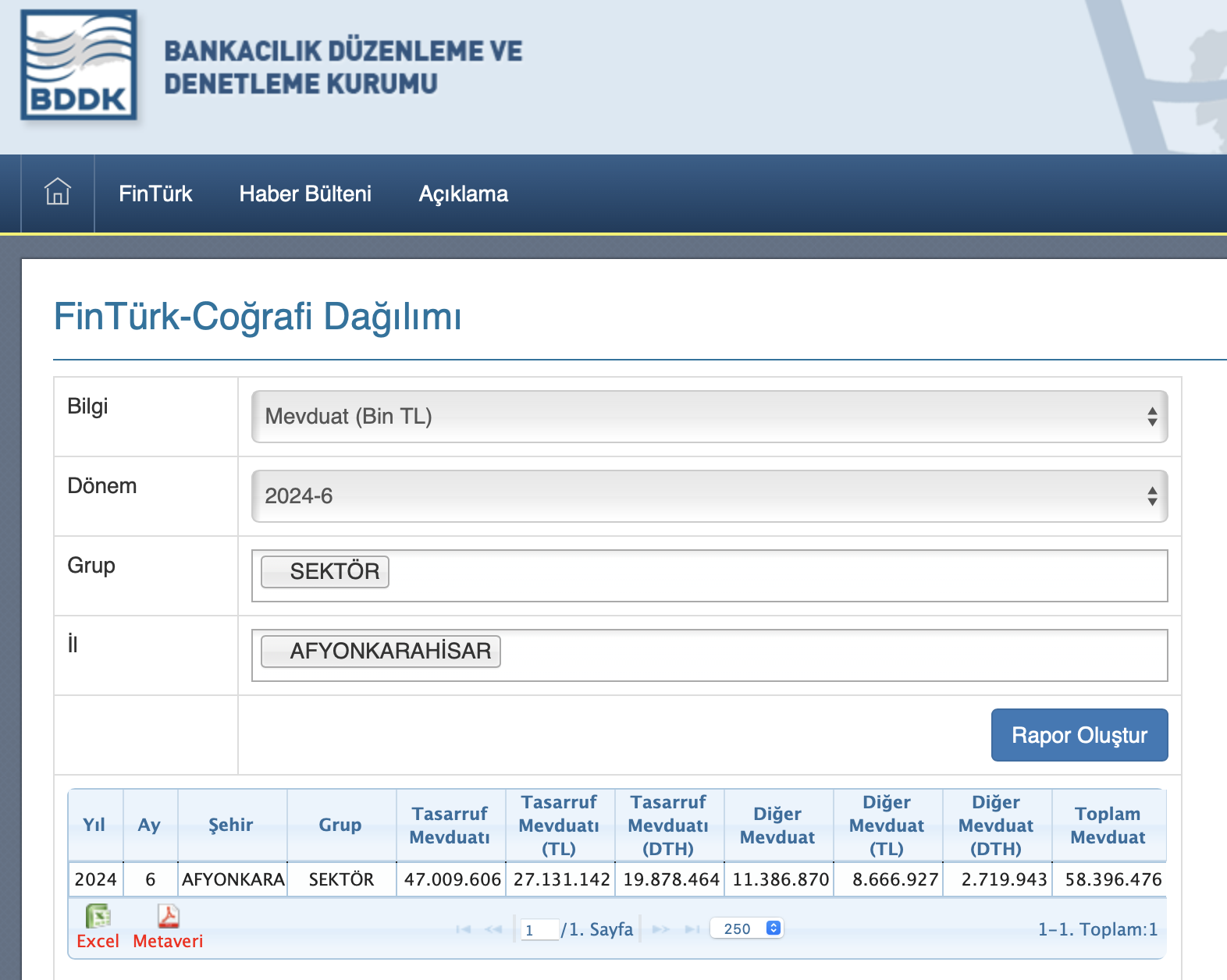Export table via Excel icon
This screenshot has width=1227, height=980.
click(x=98, y=916)
